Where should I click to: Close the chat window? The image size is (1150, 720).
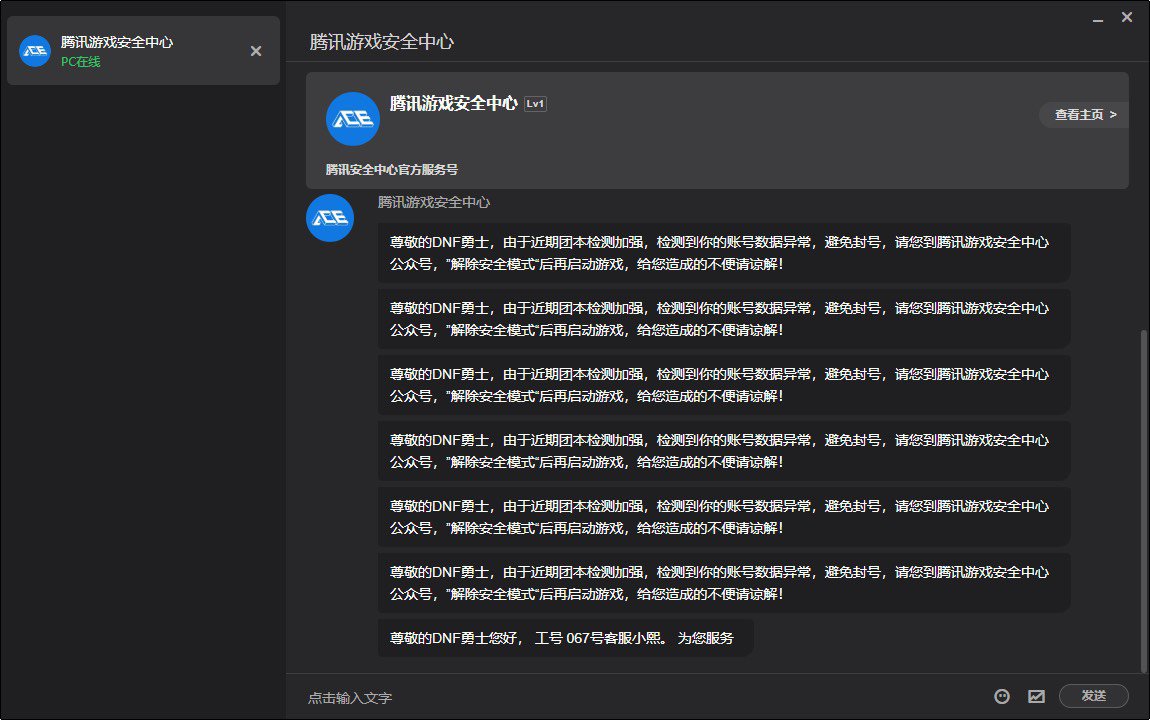[1127, 17]
